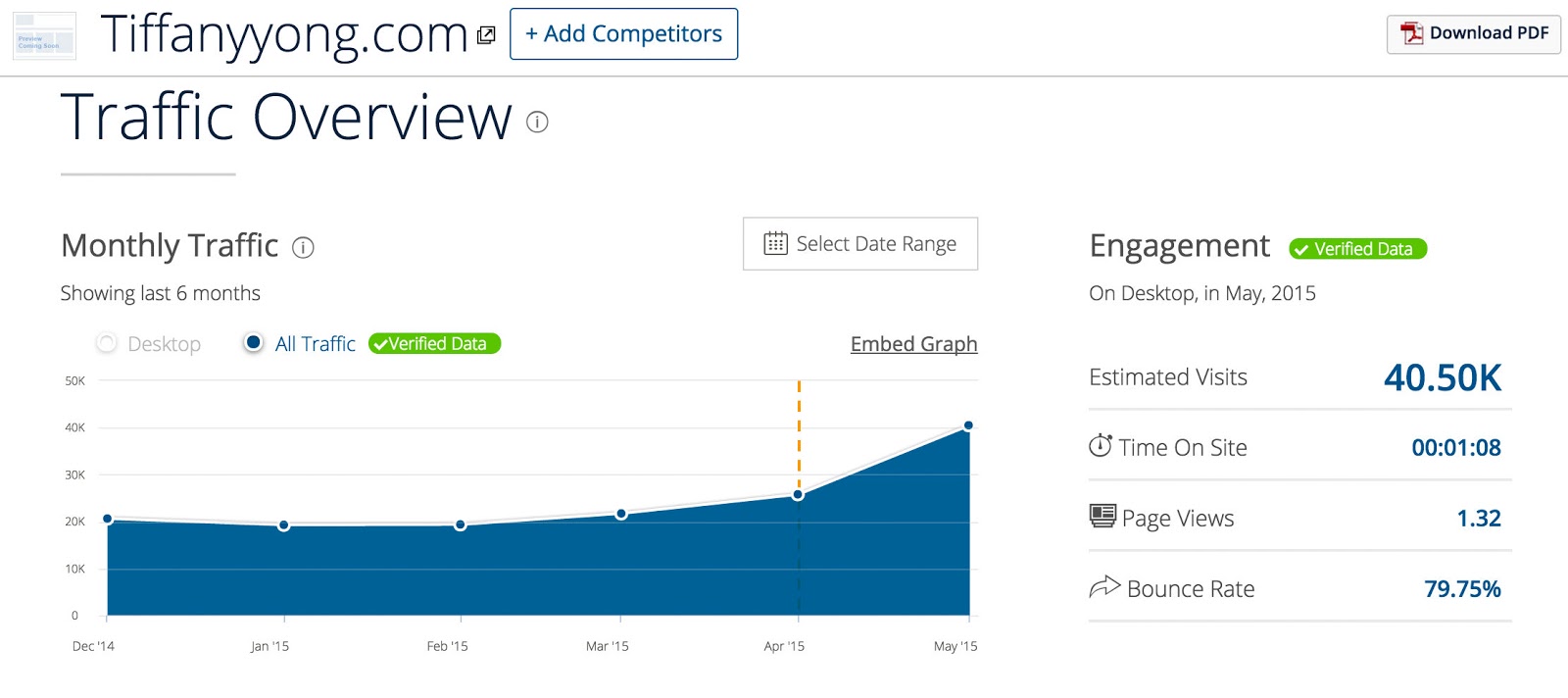
Task: Select the Desktop traffic radio button
Action: 107,343
